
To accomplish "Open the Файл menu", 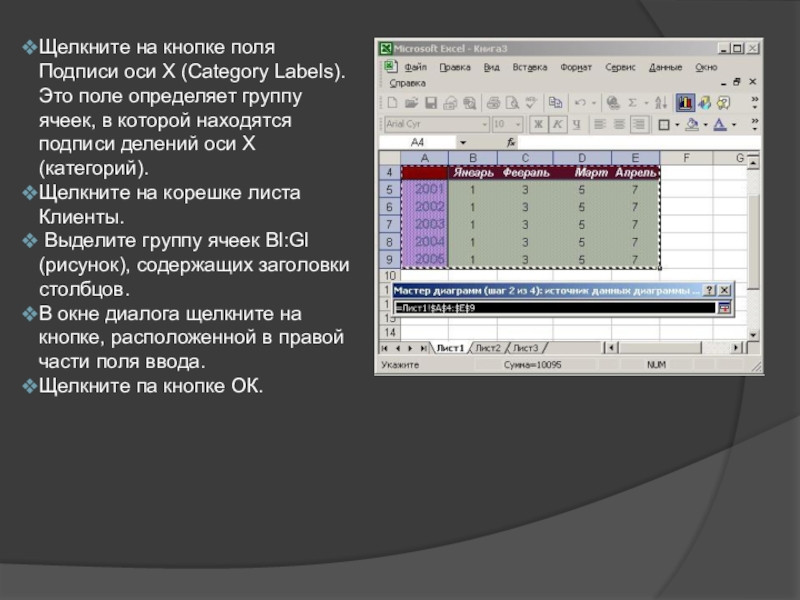I will [x=415, y=67].
